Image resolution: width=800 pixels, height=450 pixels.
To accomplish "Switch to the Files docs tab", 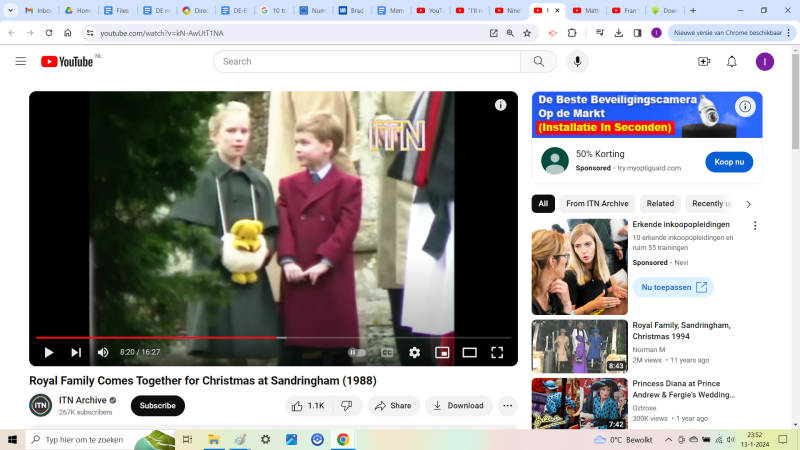I will [117, 10].
